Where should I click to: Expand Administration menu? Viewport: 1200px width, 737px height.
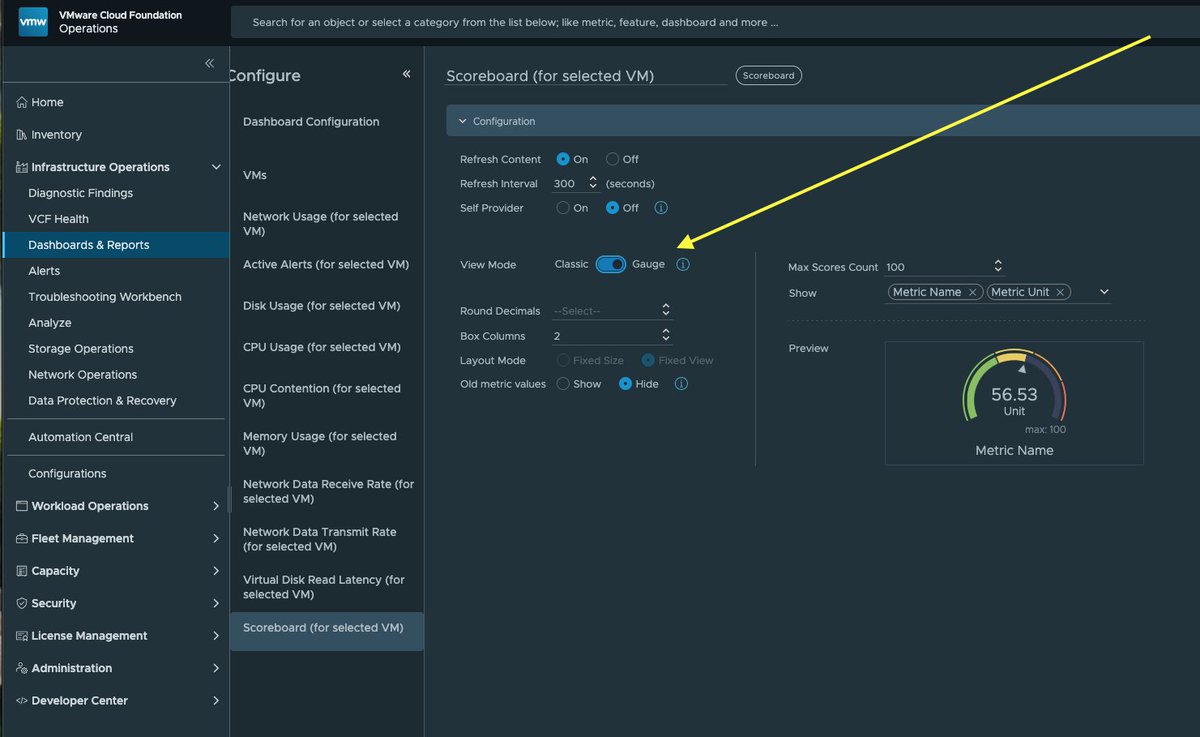click(216, 668)
